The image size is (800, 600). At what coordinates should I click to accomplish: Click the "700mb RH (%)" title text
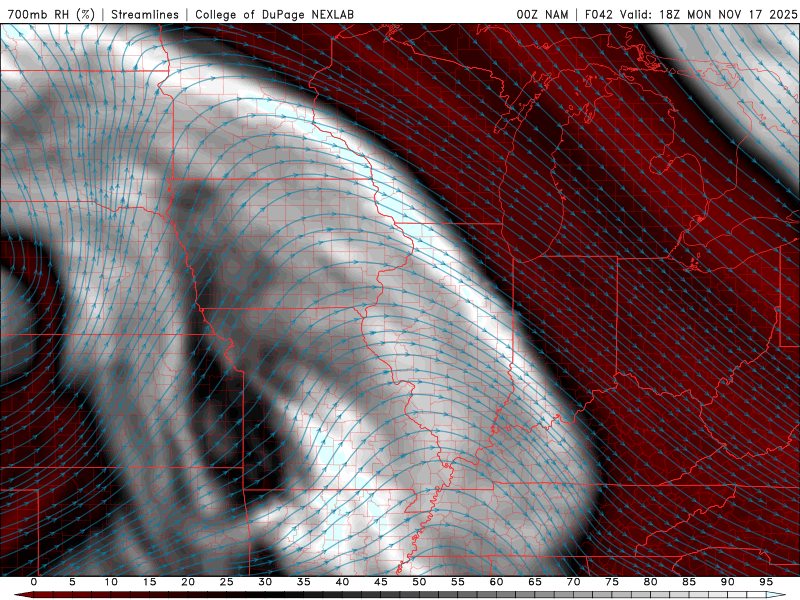(51, 14)
